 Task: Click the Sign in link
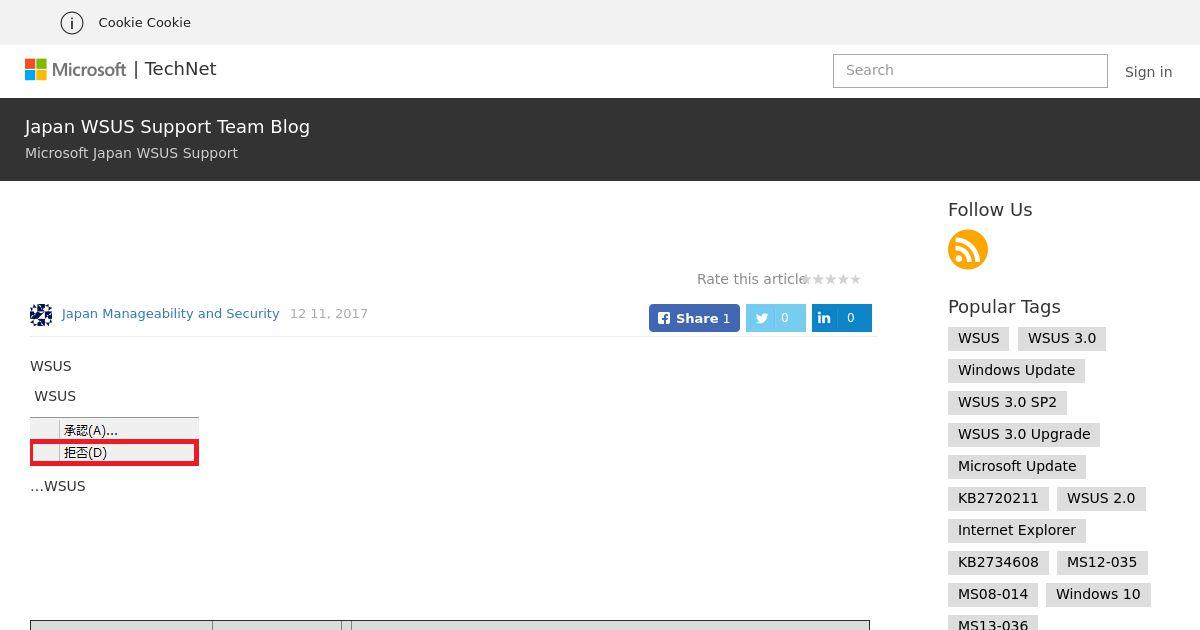coord(1148,72)
